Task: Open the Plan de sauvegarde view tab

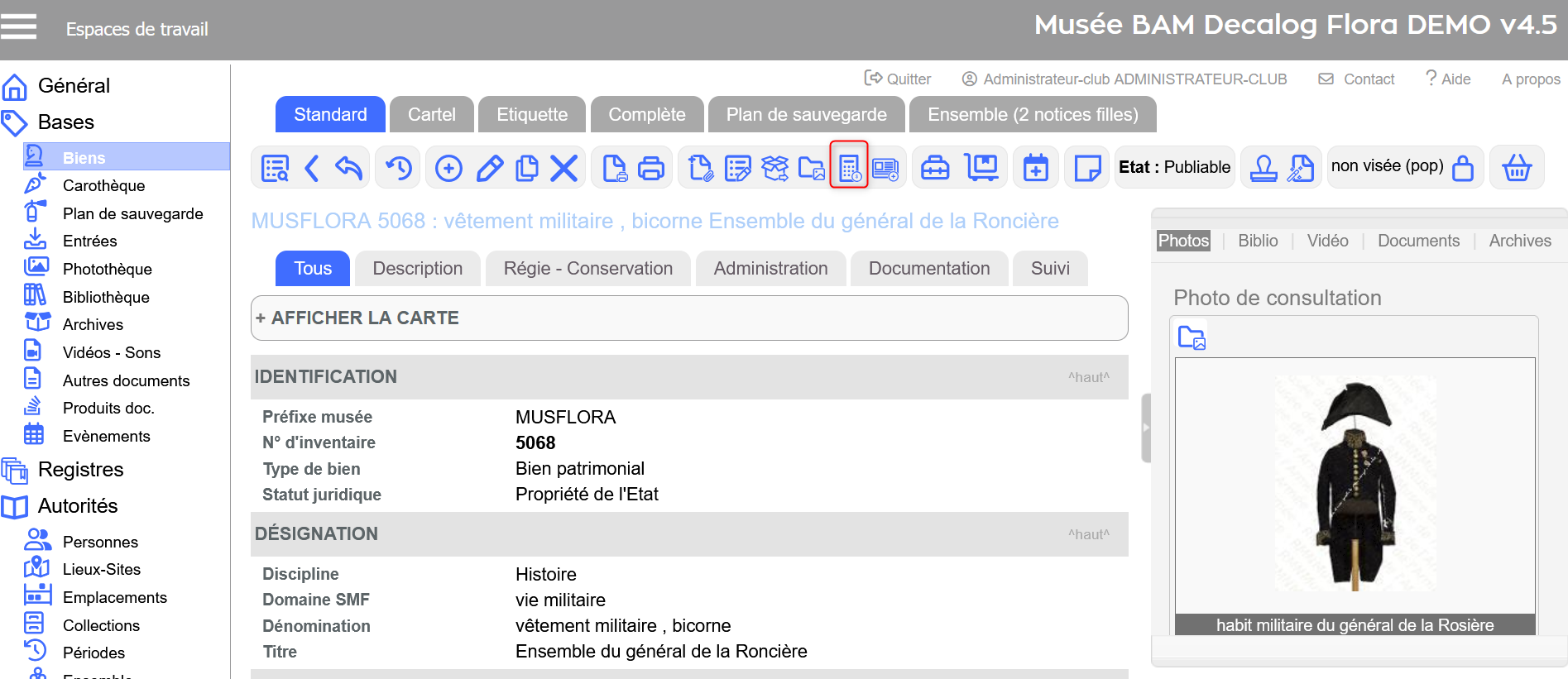Action: click(805, 115)
